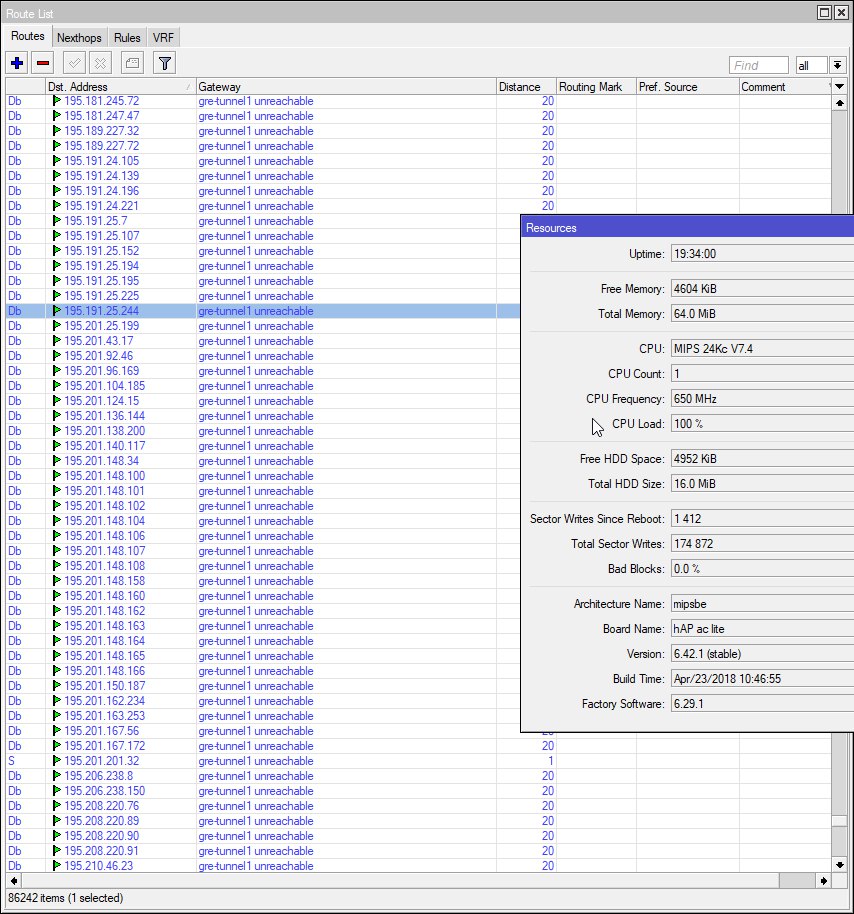Image resolution: width=854 pixels, height=914 pixels.
Task: Open the filter funnel tool
Action: click(164, 63)
